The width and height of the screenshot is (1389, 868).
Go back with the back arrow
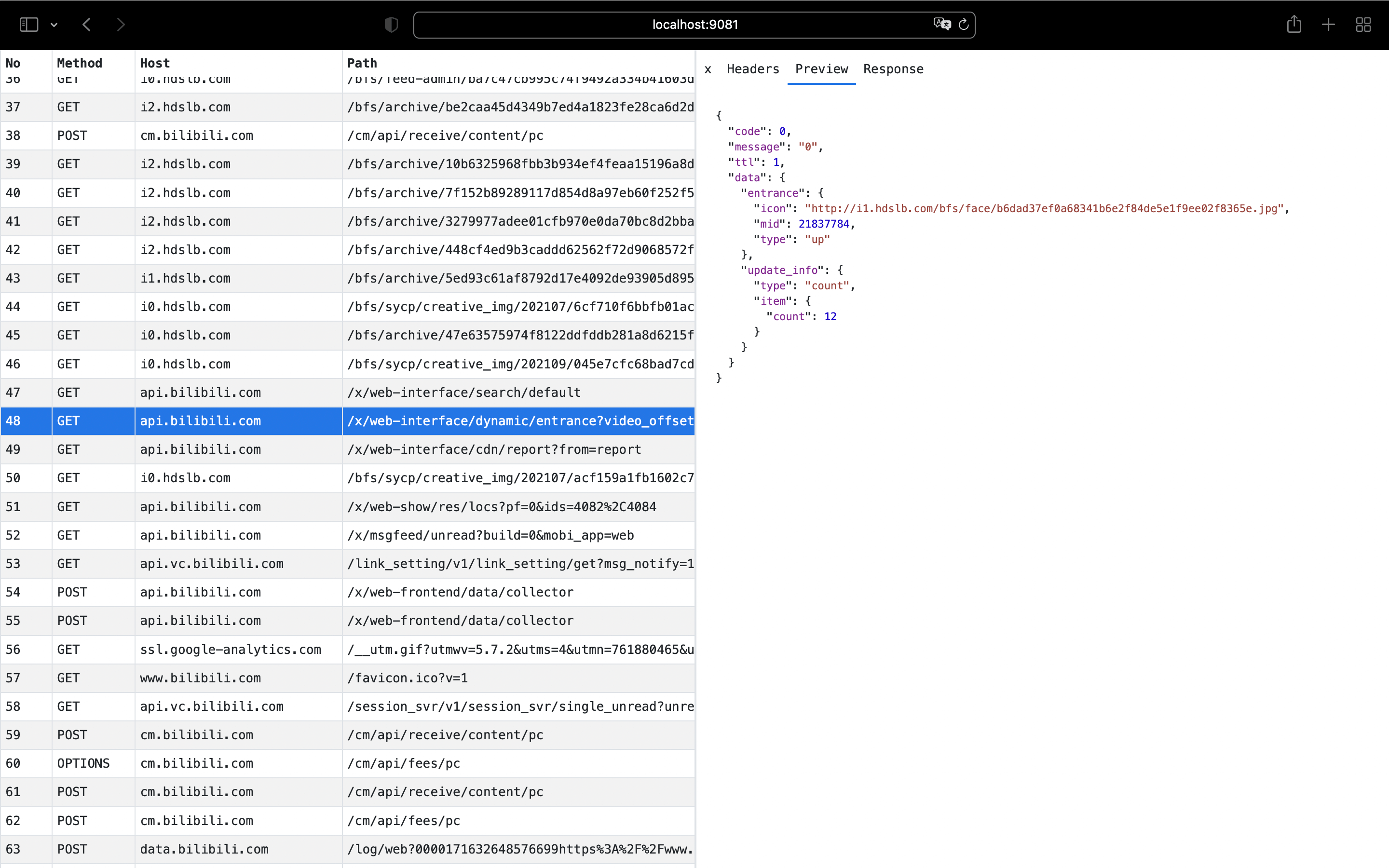pyautogui.click(x=87, y=25)
